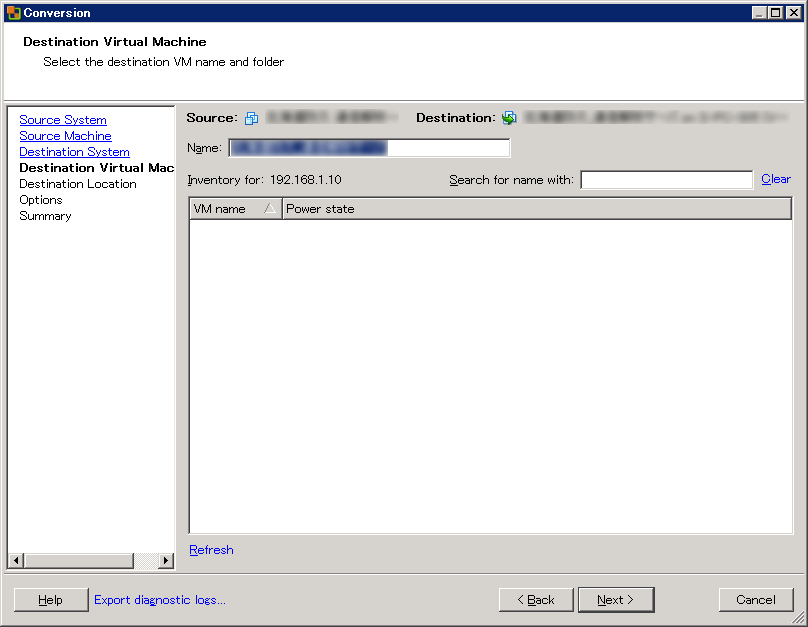Sort by Power state column header
This screenshot has width=808, height=627.
coord(536,209)
